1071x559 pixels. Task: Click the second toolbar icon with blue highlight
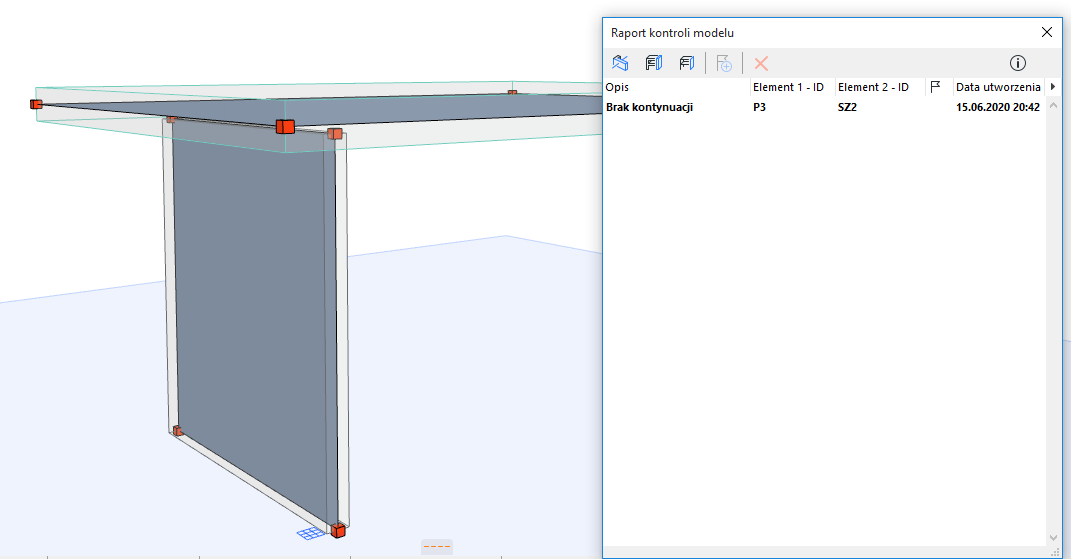point(654,63)
